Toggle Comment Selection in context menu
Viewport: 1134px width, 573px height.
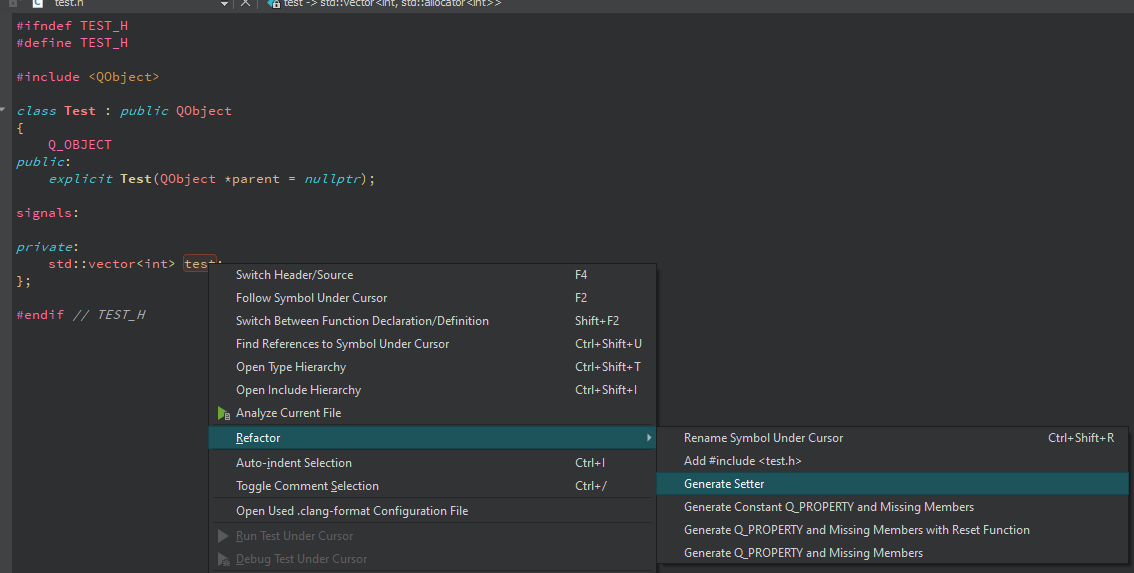(x=307, y=486)
